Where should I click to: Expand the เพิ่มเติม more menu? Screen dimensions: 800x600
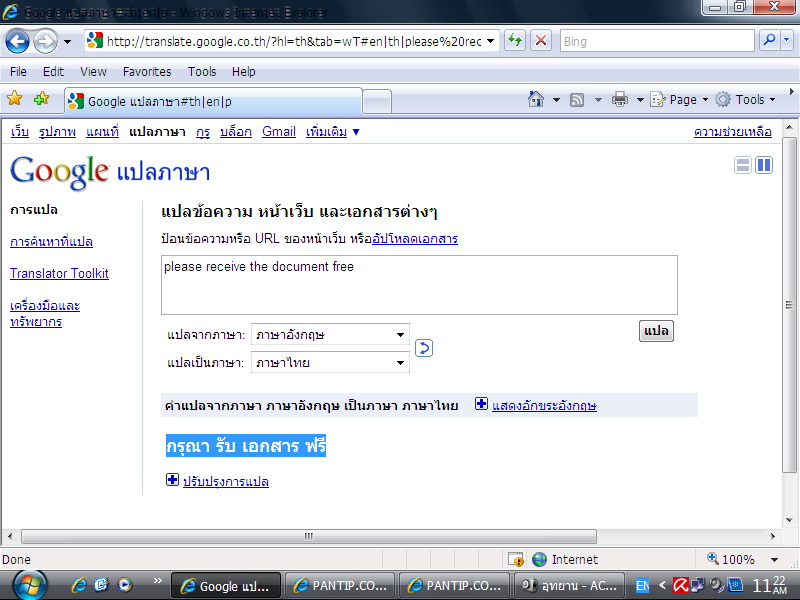tap(333, 132)
